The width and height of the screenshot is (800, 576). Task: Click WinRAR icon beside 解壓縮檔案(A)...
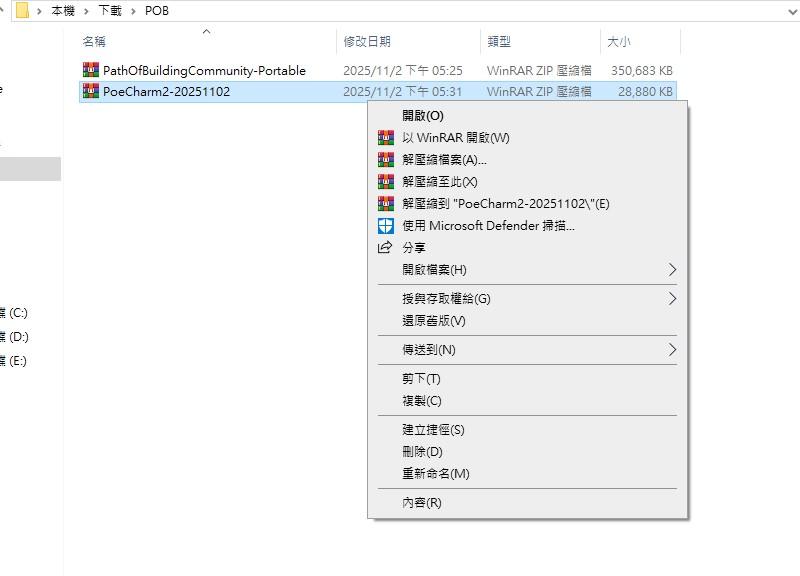pyautogui.click(x=386, y=160)
